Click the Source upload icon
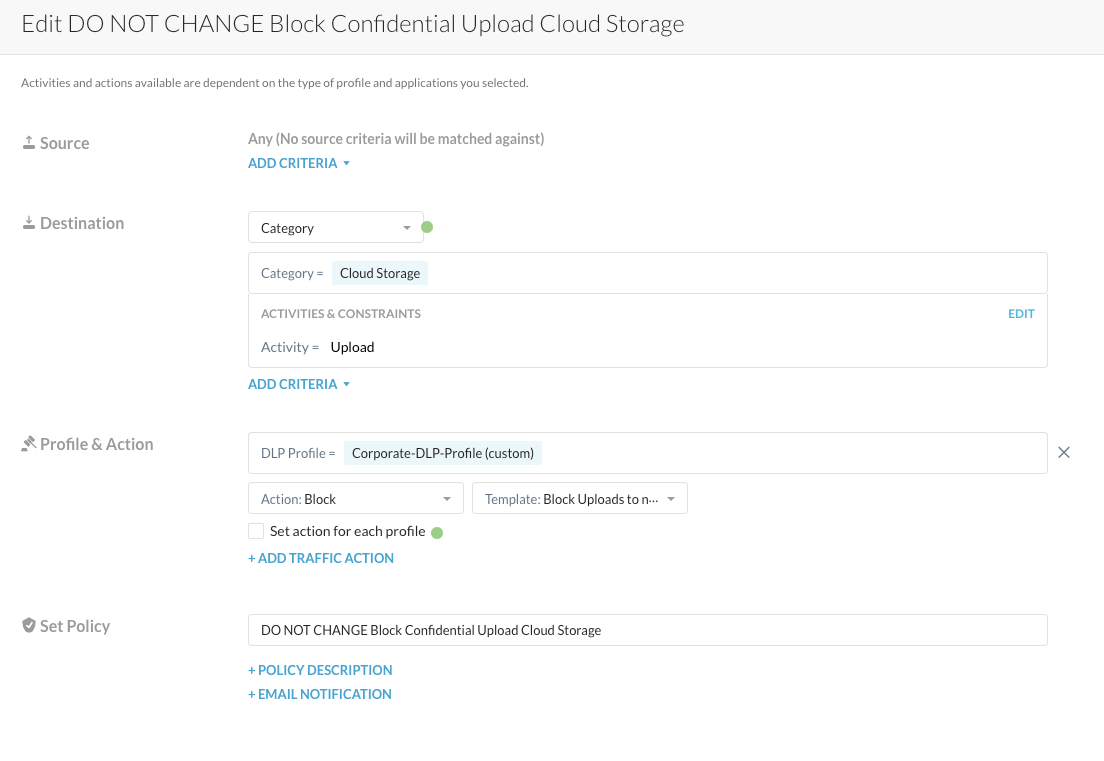 click(29, 143)
